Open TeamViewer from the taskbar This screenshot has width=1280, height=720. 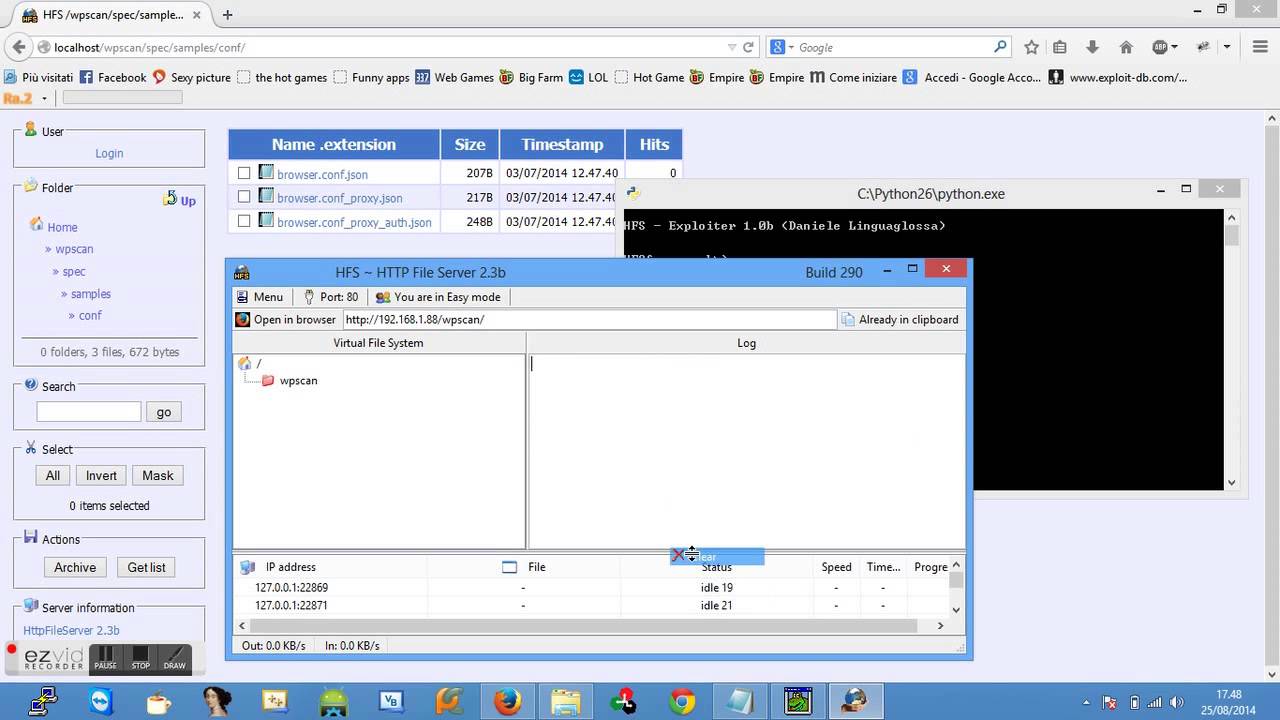(102, 702)
